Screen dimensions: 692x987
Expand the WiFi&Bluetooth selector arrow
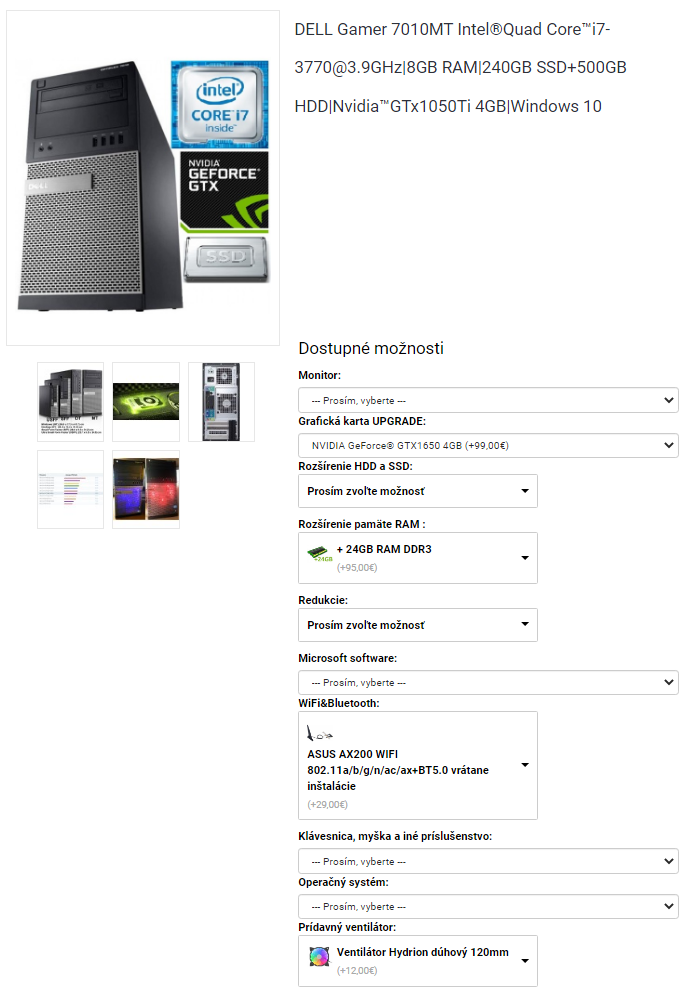(525, 765)
